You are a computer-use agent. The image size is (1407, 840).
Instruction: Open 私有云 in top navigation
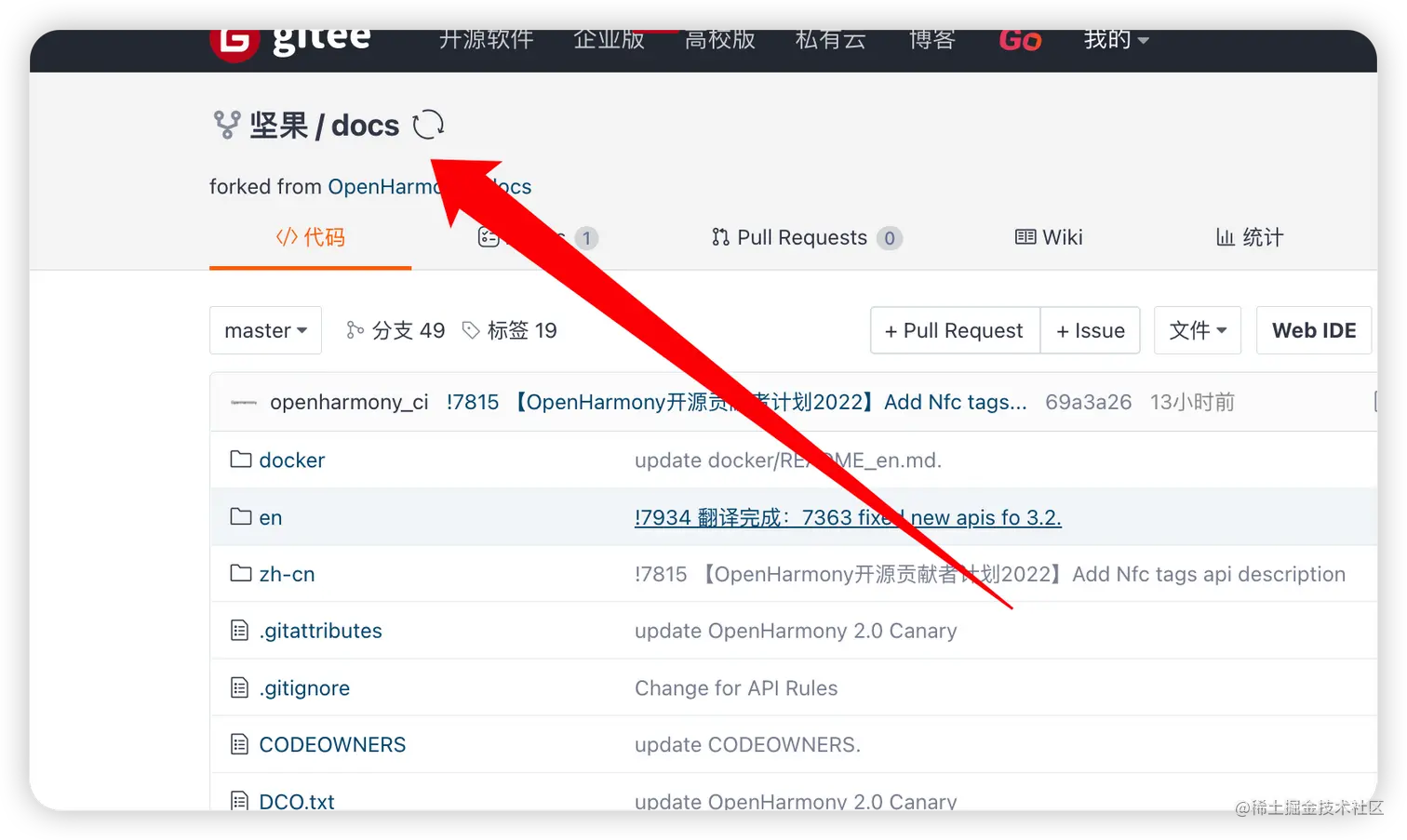[x=831, y=40]
